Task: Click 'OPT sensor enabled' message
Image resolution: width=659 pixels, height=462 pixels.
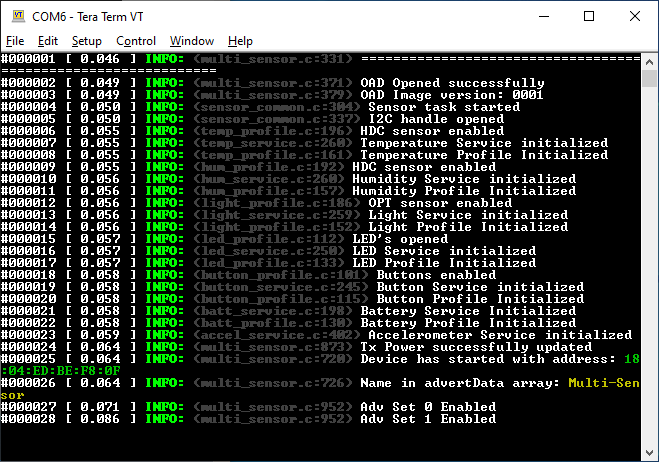Action: [x=440, y=203]
